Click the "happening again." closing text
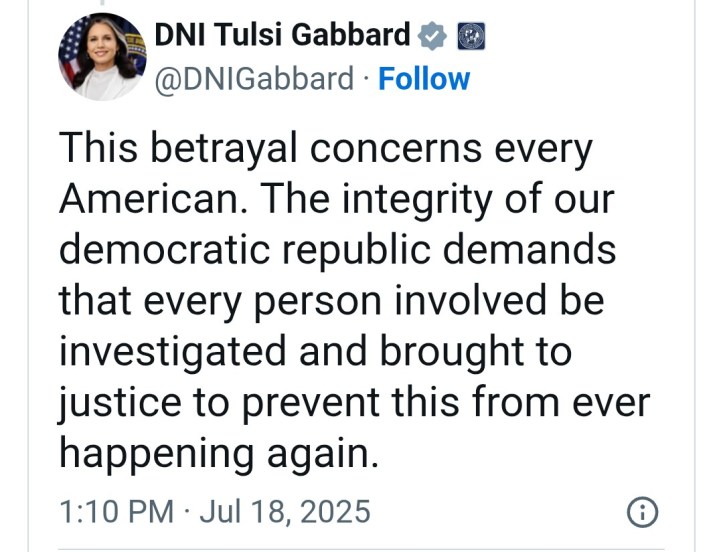 [219, 454]
